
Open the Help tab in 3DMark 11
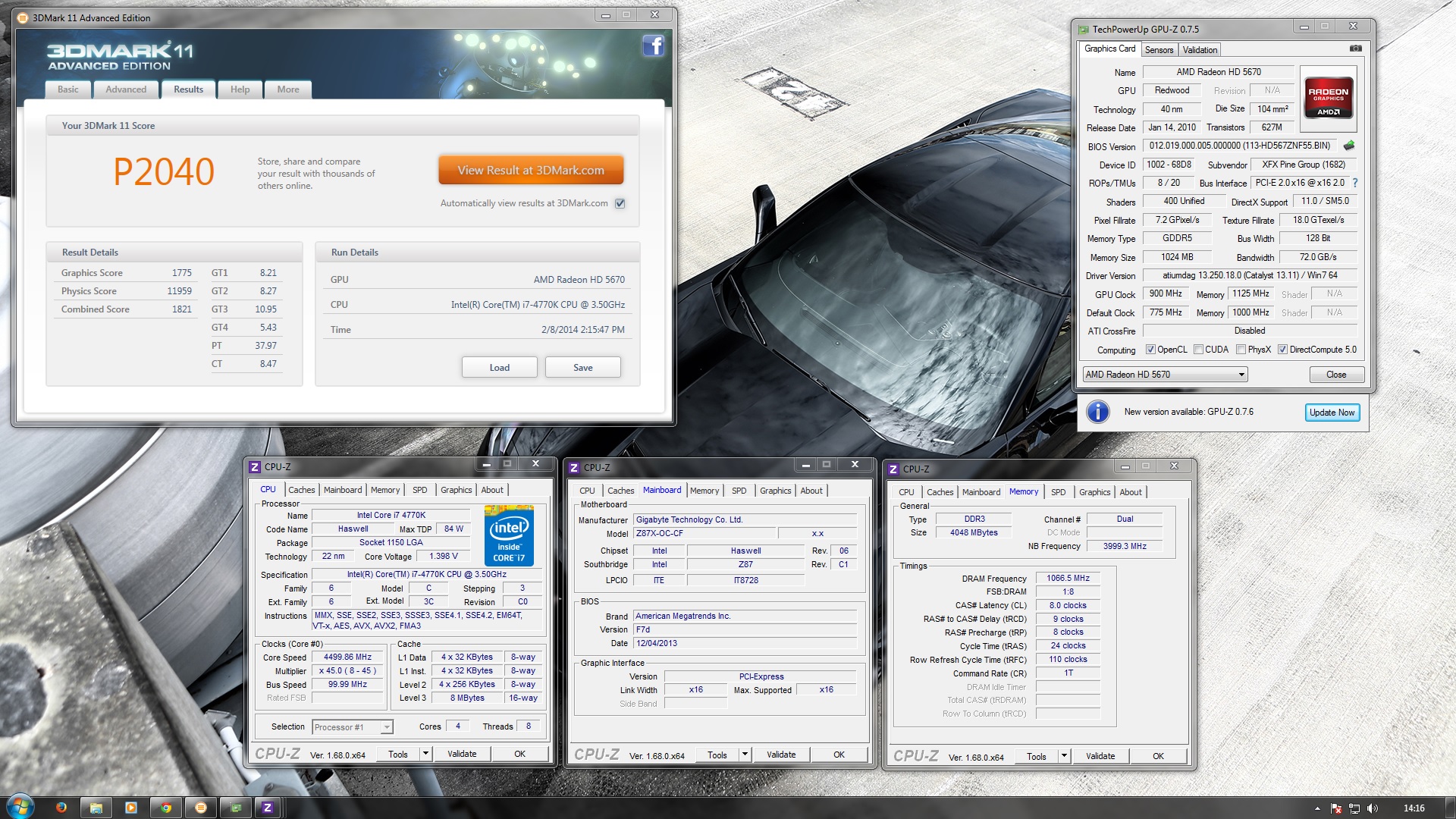(x=240, y=89)
